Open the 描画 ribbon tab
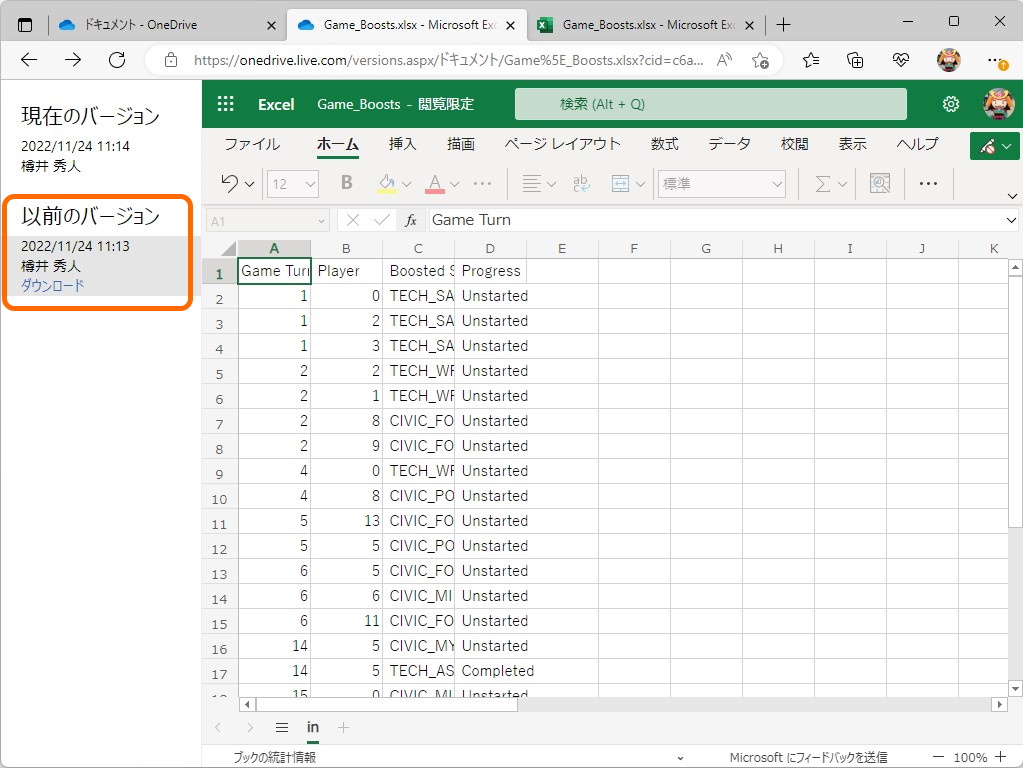This screenshot has width=1023, height=768. tap(461, 144)
